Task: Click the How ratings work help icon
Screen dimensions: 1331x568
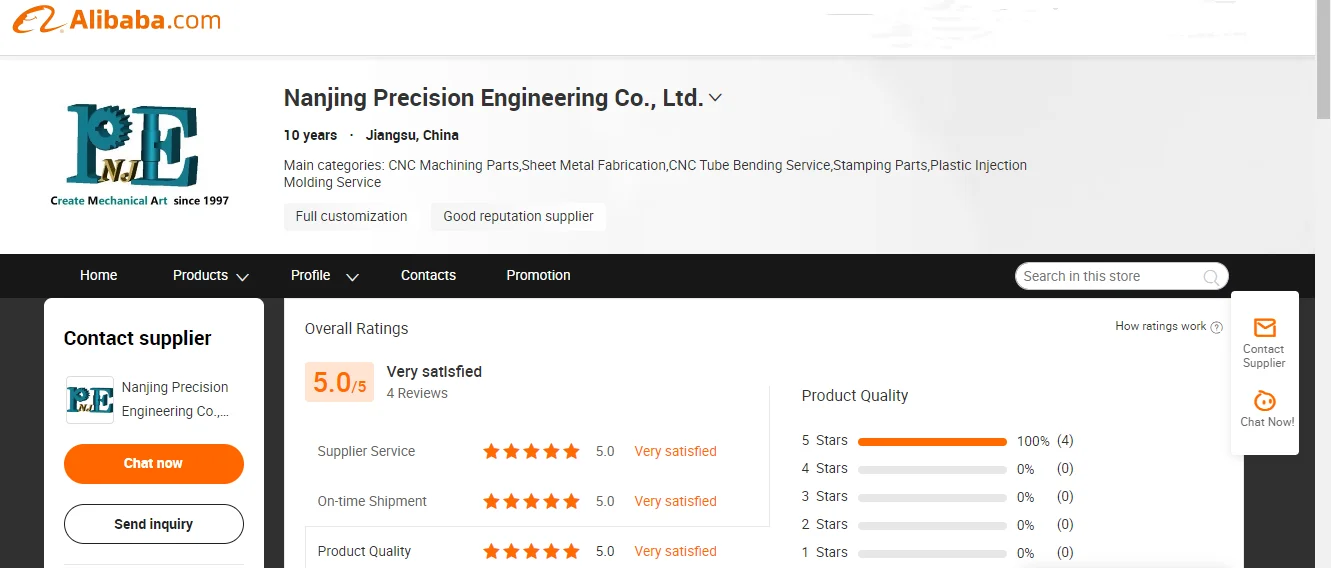Action: [x=1216, y=327]
